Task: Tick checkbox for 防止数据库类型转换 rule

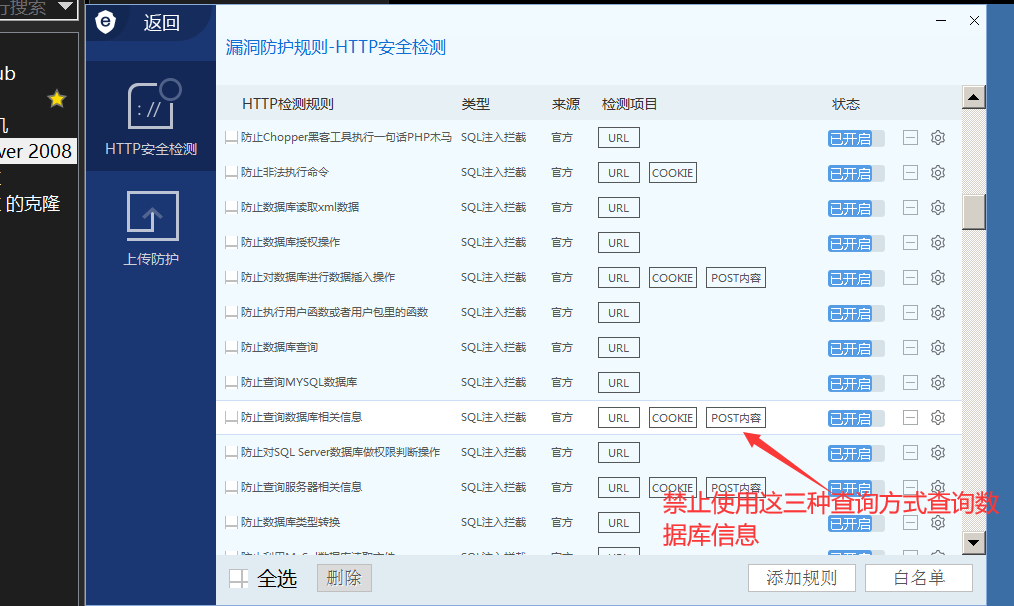Action: tap(231, 523)
